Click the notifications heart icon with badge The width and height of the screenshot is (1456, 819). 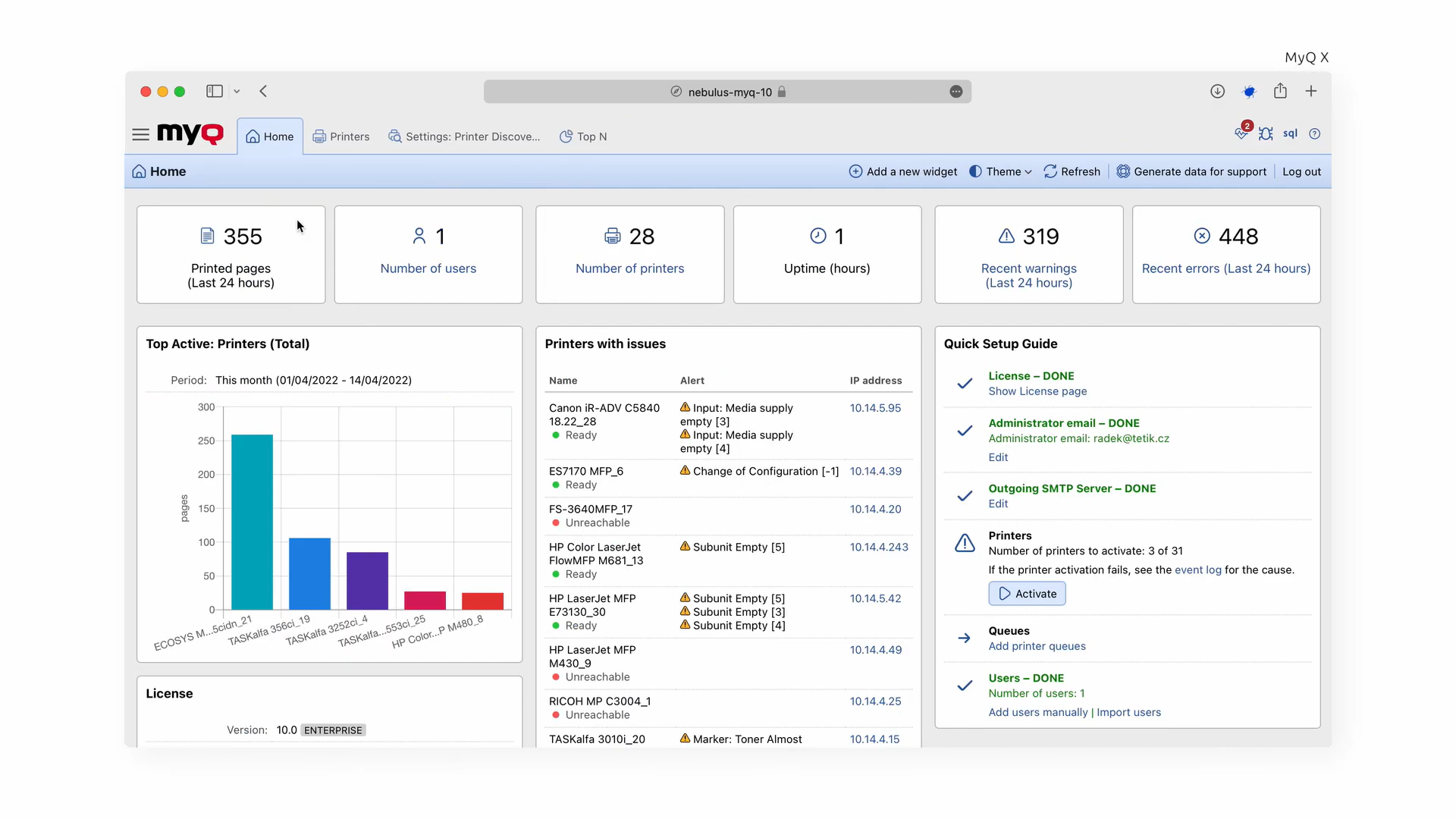click(x=1241, y=133)
